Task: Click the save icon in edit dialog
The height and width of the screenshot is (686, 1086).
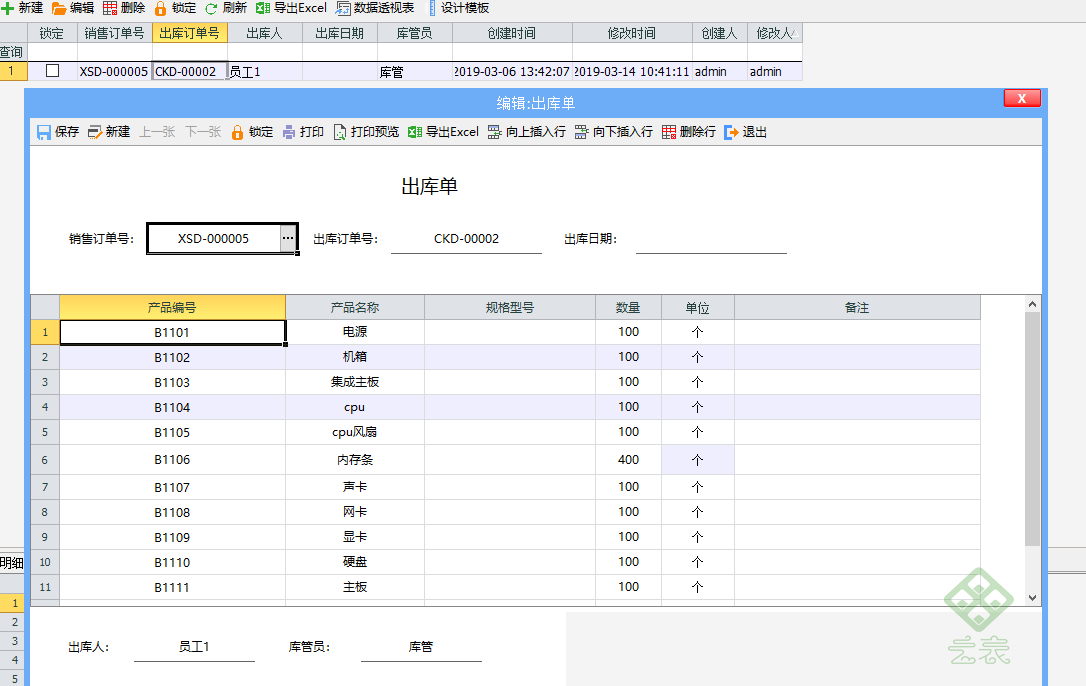Action: pos(44,132)
